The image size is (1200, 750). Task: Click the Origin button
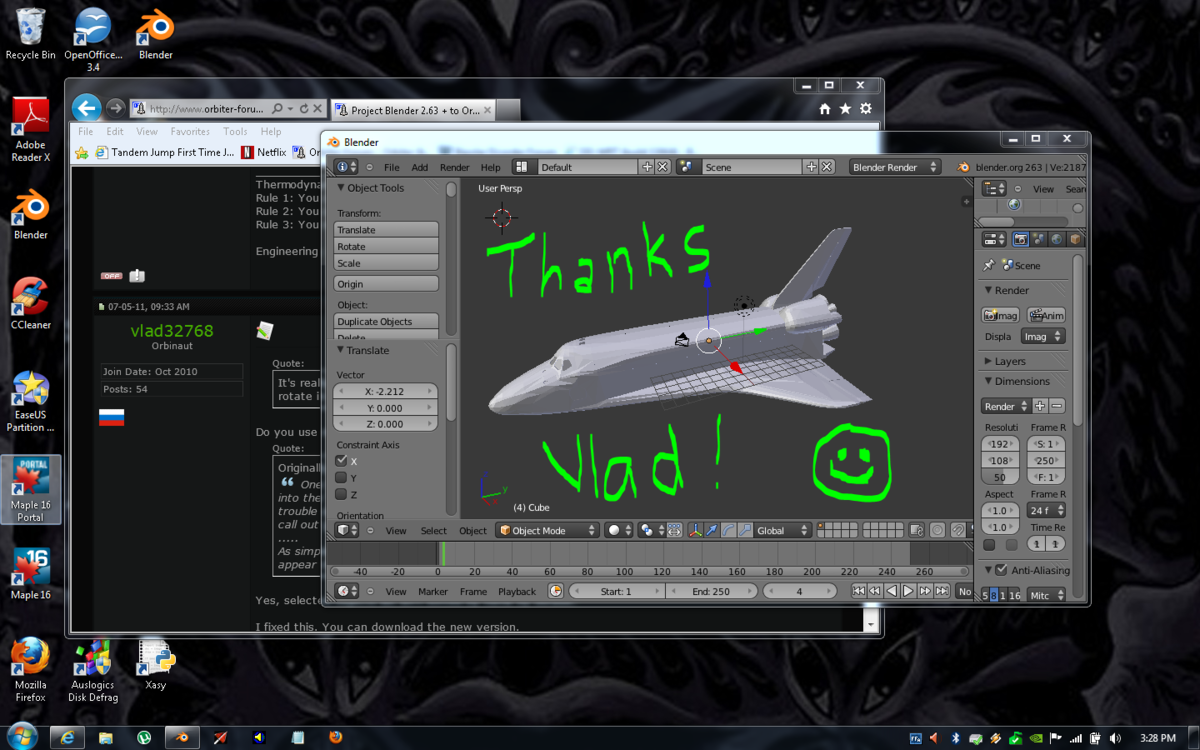click(386, 284)
